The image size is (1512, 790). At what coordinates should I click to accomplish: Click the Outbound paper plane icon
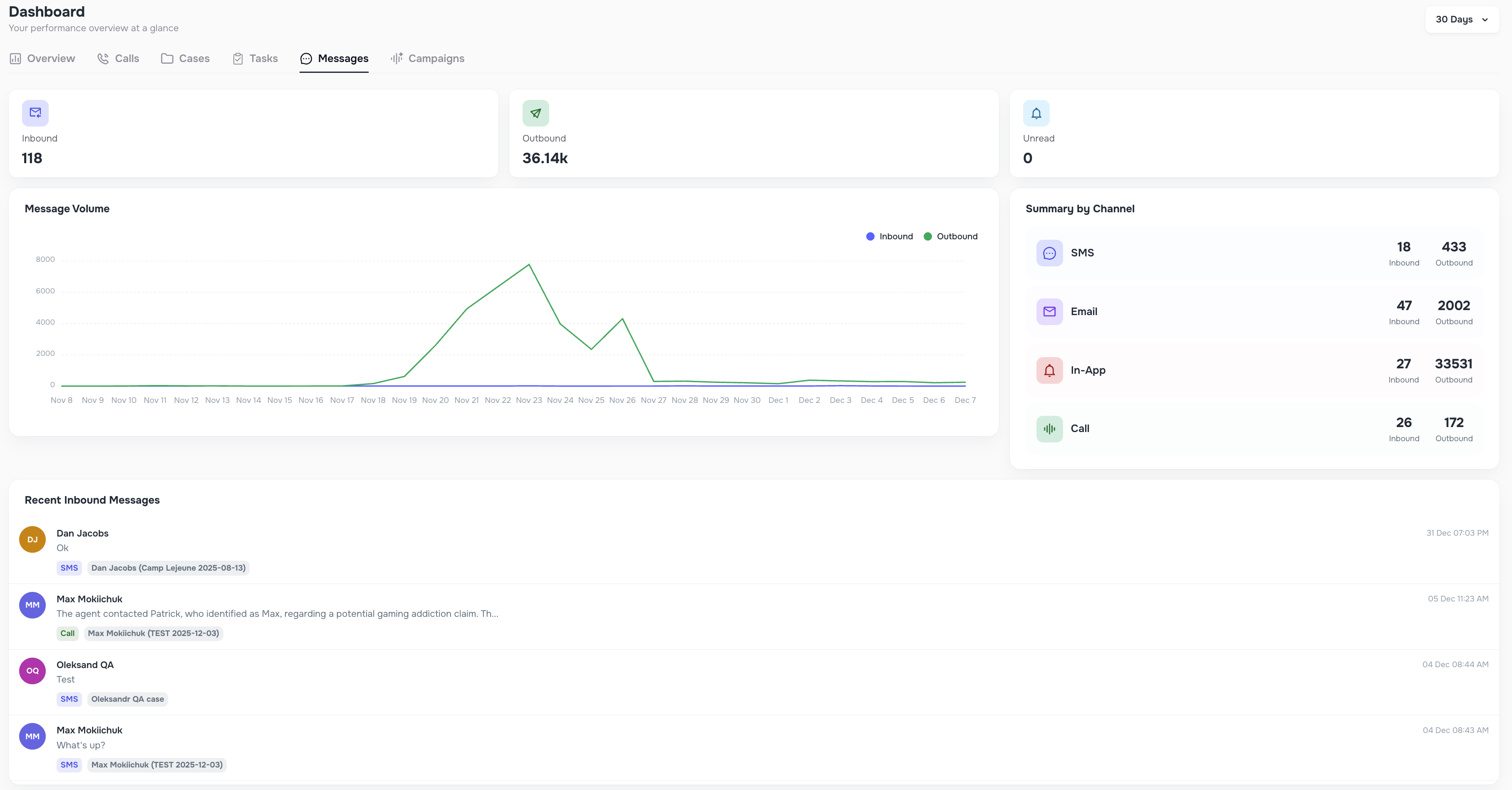point(535,112)
